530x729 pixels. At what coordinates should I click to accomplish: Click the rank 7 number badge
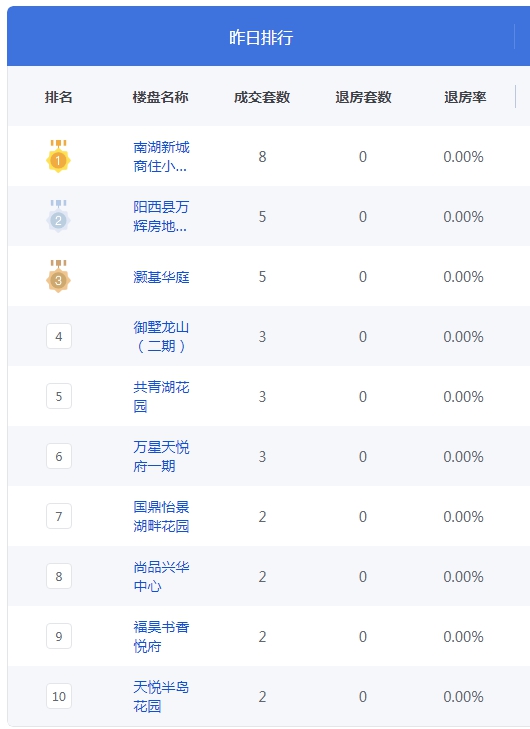[59, 516]
